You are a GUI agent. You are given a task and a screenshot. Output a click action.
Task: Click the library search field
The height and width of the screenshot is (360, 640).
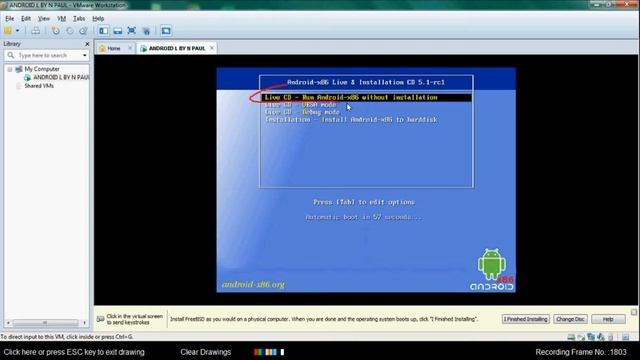tap(48, 55)
